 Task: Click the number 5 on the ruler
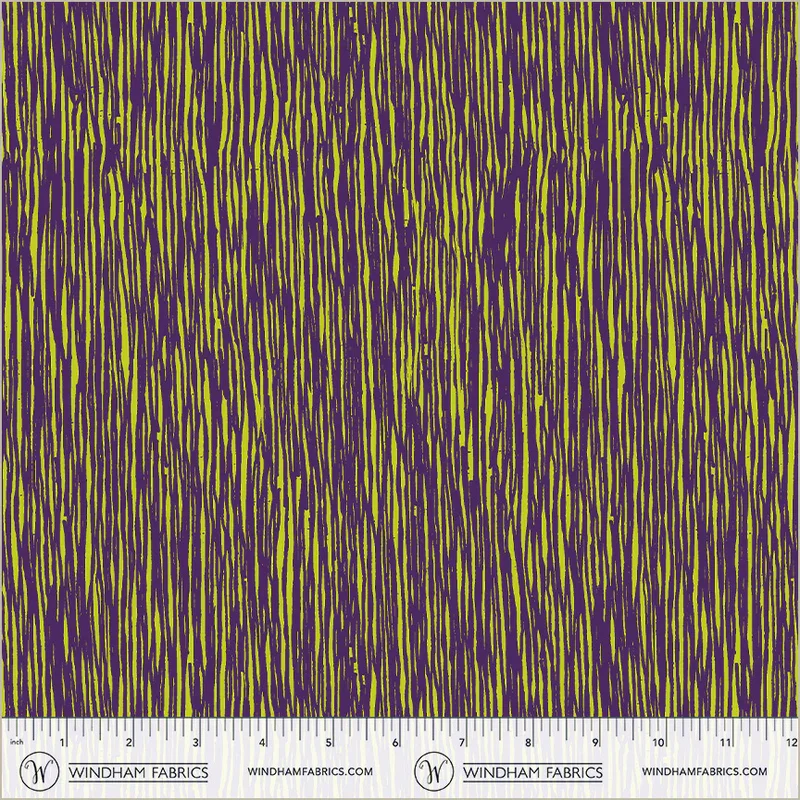(x=329, y=743)
